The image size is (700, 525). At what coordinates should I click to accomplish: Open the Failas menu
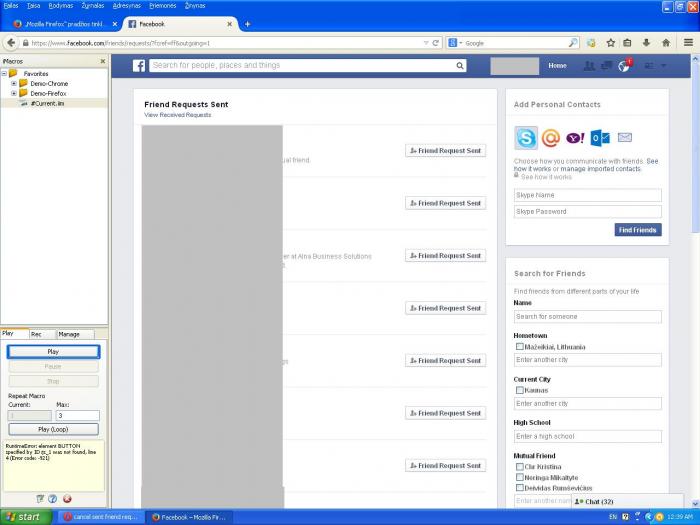(x=11, y=5)
